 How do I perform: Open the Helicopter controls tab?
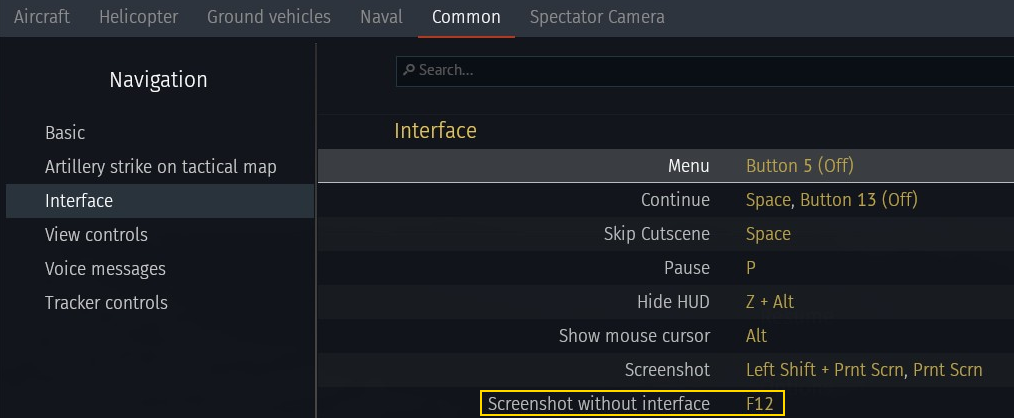tap(139, 17)
